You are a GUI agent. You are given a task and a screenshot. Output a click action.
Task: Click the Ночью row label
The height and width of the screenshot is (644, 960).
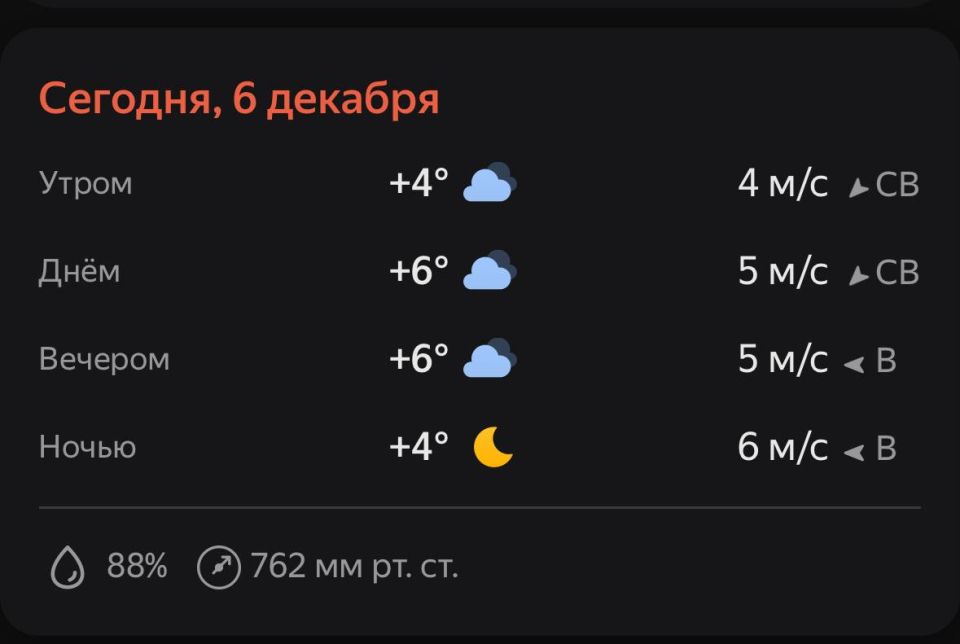tap(88, 447)
